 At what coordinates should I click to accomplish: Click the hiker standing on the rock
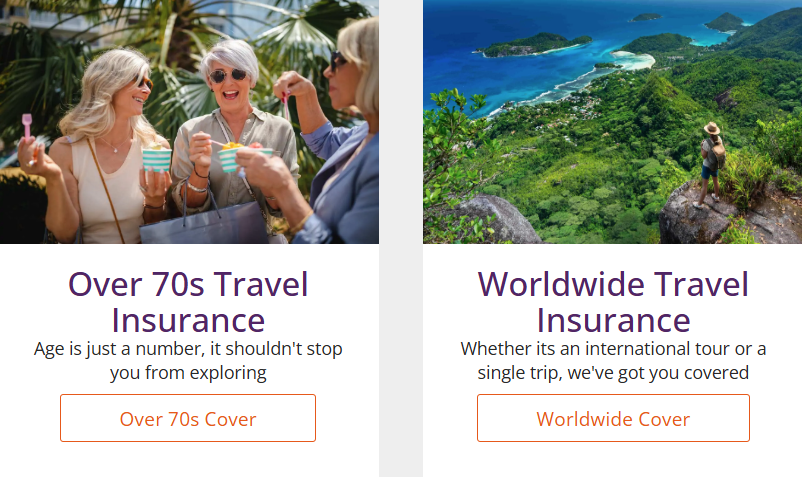click(x=710, y=165)
